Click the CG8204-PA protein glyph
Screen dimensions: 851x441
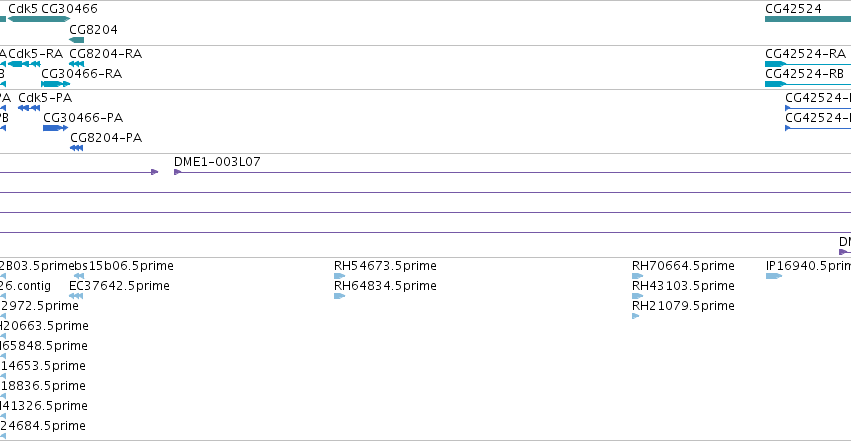point(77,148)
